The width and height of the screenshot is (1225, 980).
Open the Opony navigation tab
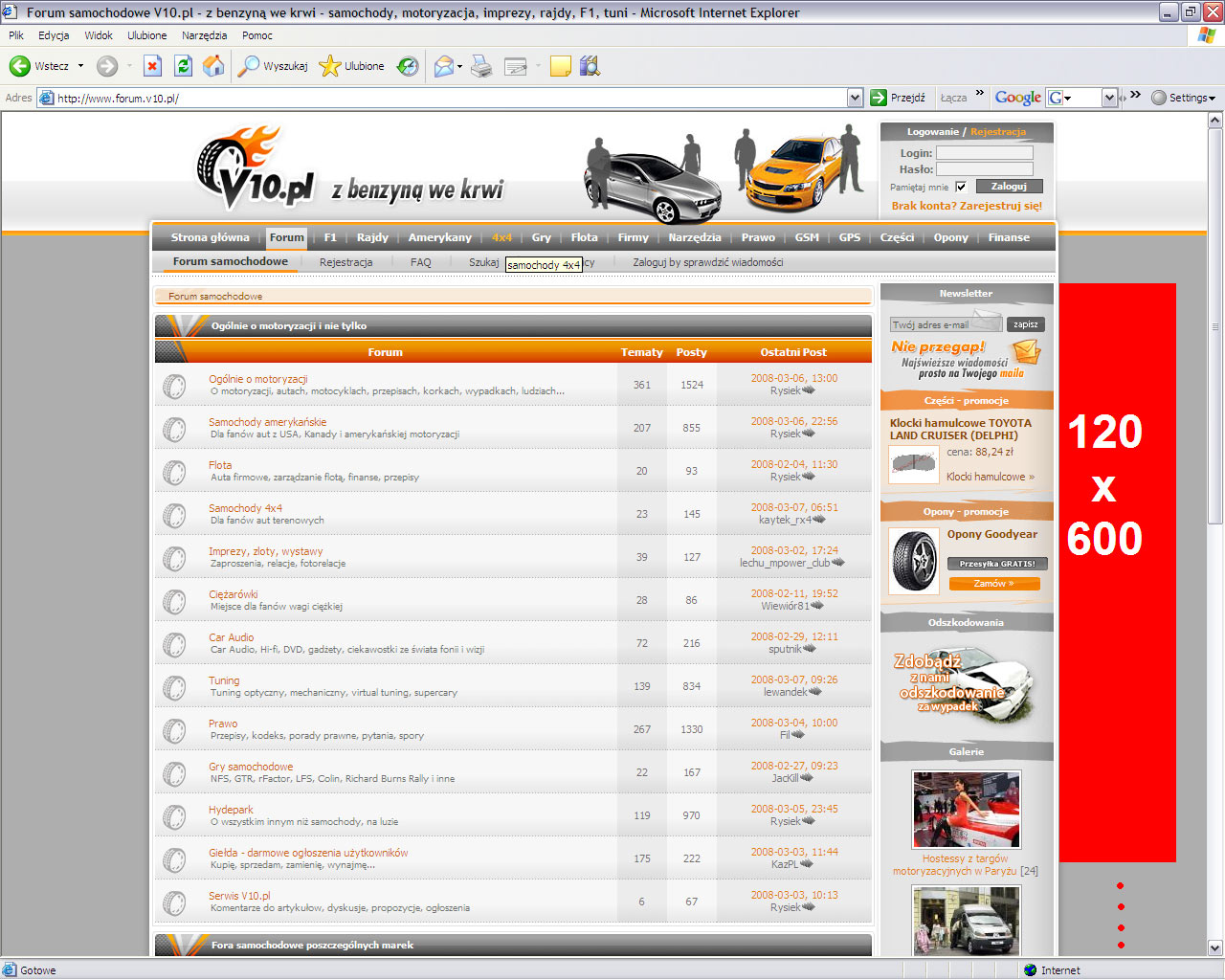951,237
